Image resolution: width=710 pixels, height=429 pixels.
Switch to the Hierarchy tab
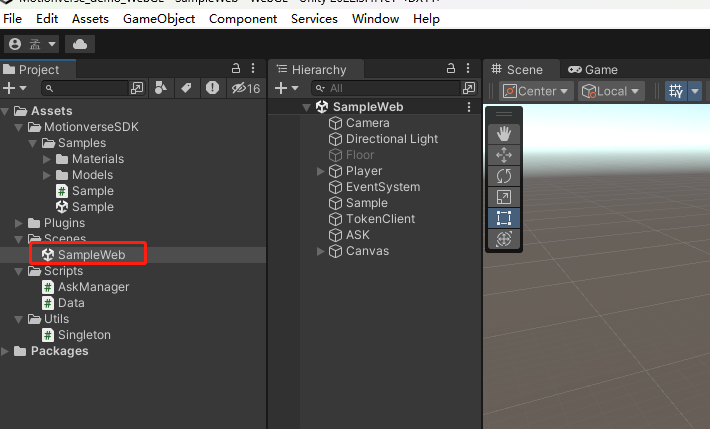pyautogui.click(x=317, y=69)
